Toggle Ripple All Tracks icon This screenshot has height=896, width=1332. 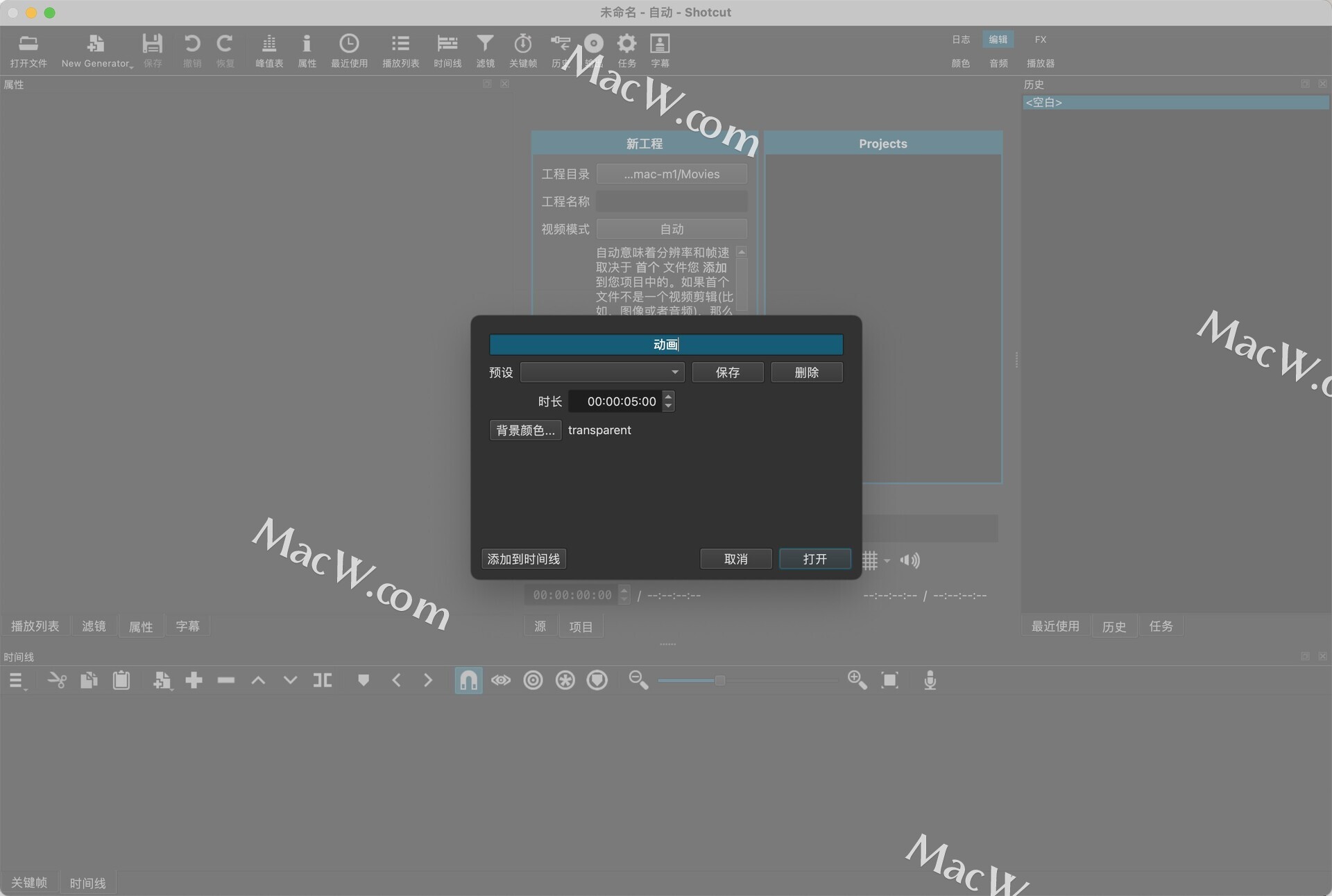click(x=565, y=680)
